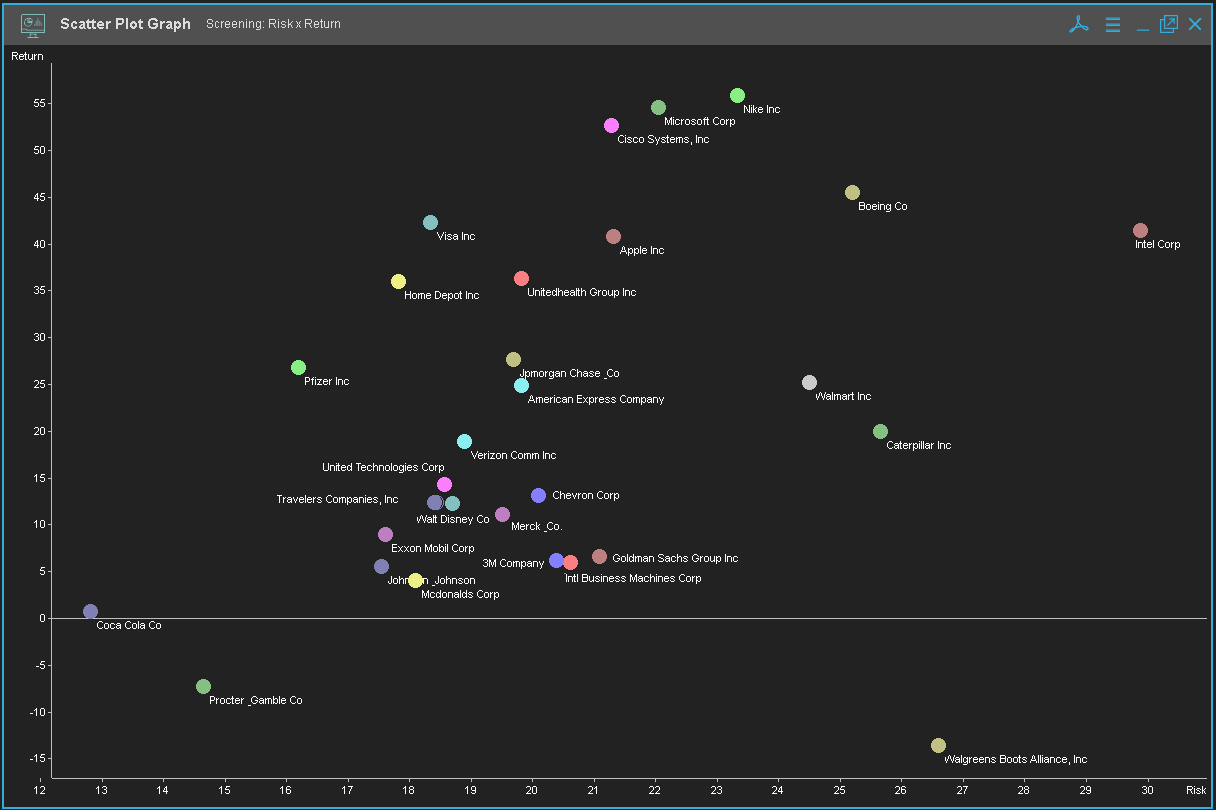This screenshot has height=810, width=1216.
Task: Select the Cisco Systems data point
Action: [x=611, y=125]
